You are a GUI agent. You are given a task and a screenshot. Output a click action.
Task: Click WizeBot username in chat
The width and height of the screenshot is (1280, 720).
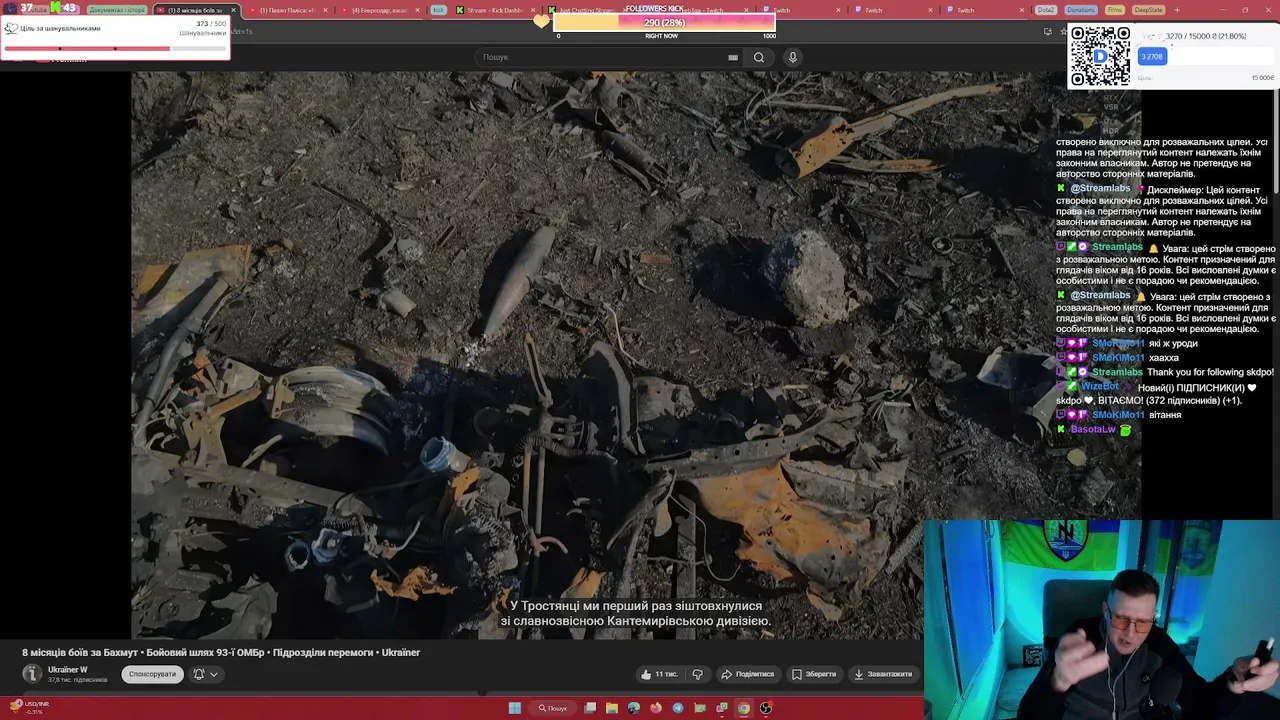pos(1099,386)
